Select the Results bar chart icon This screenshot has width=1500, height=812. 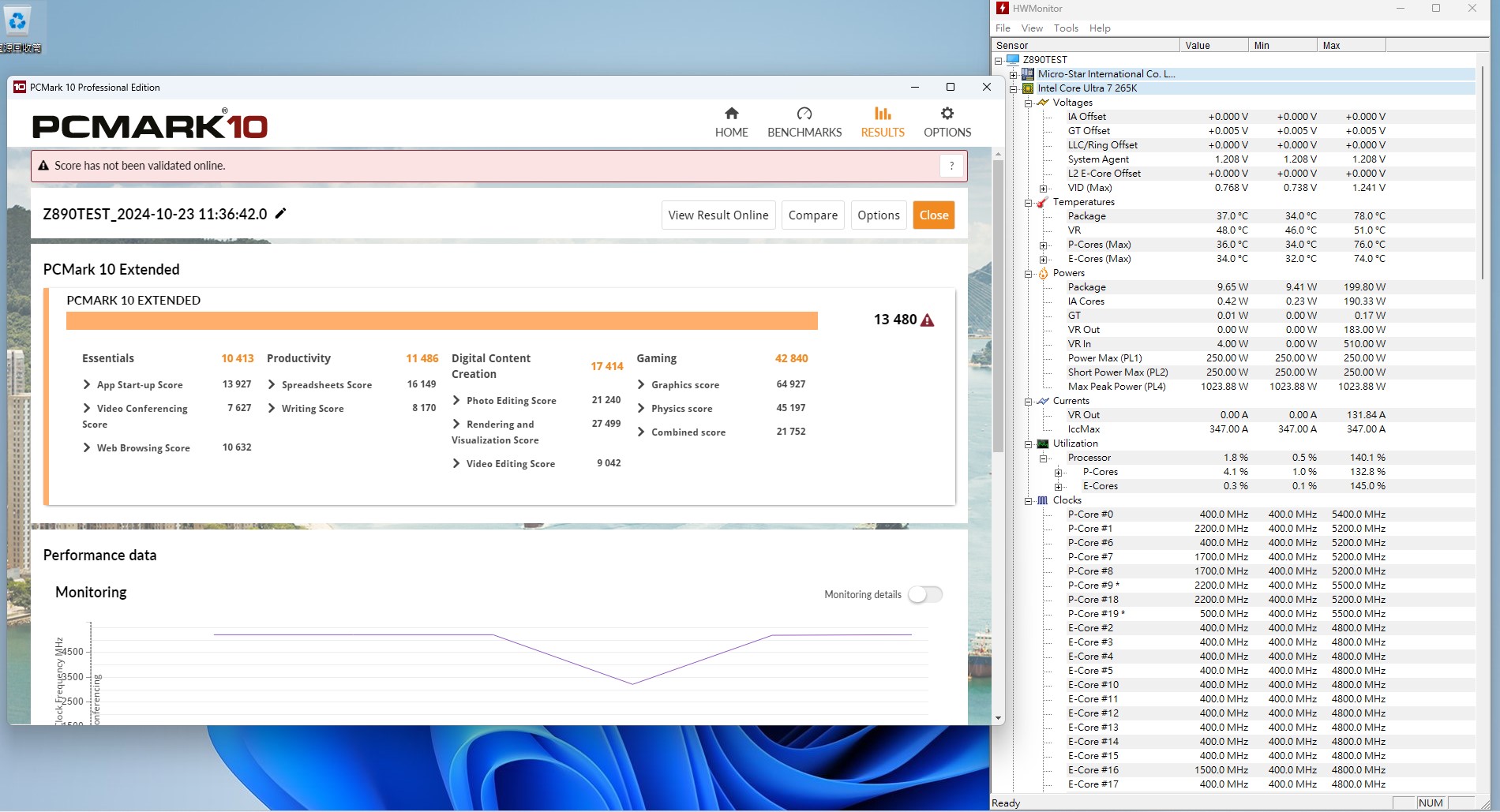click(882, 114)
